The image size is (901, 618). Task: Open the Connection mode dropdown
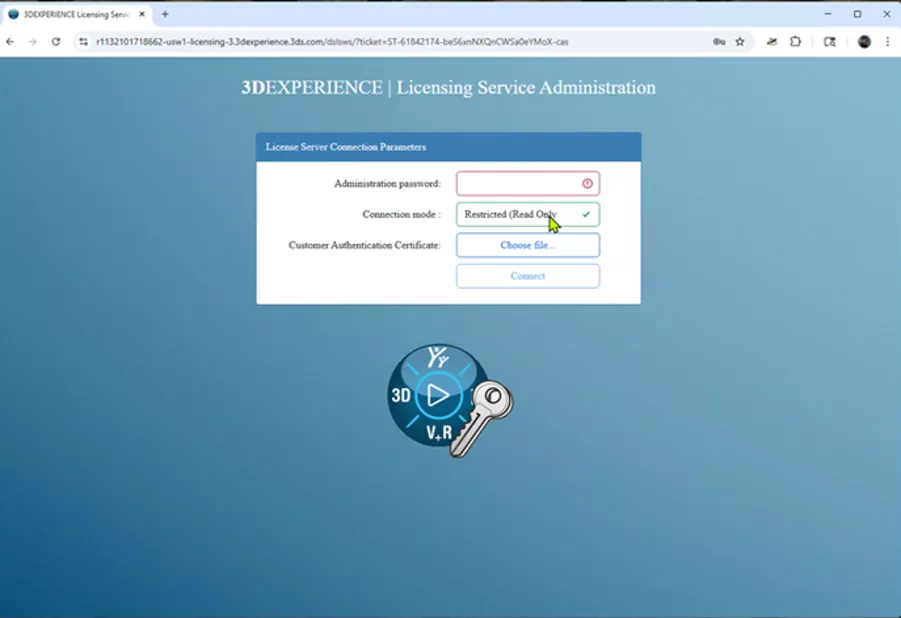coord(527,214)
